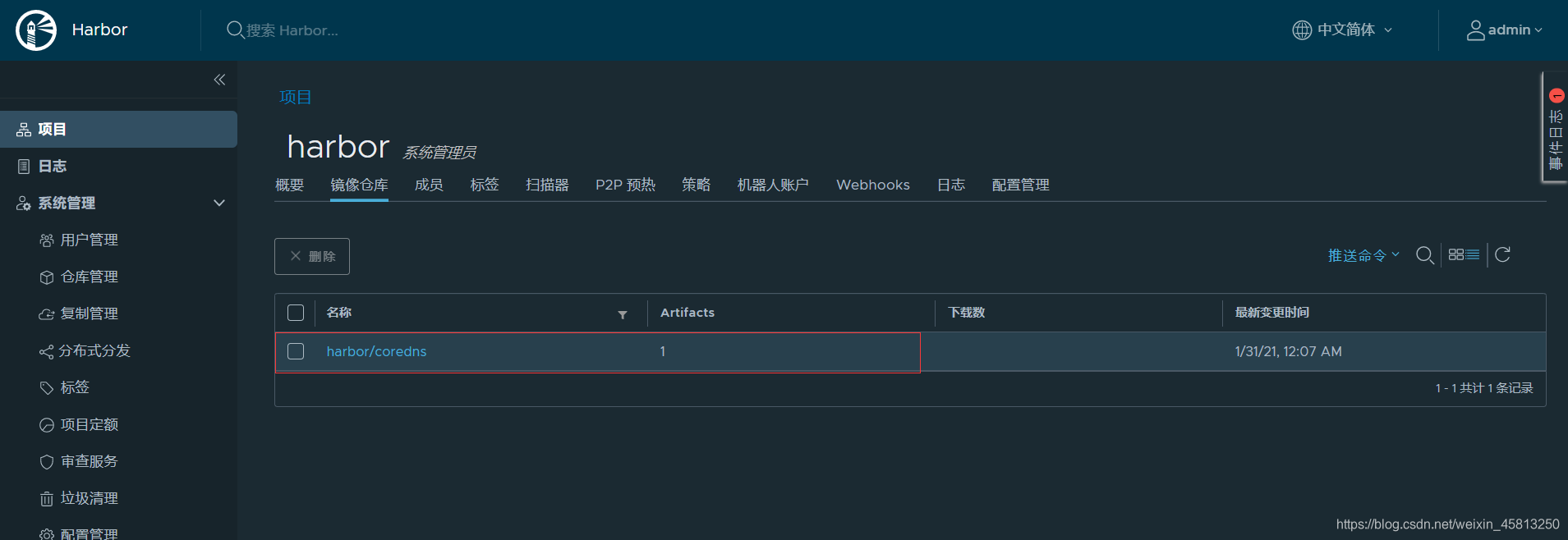The height and width of the screenshot is (540, 1568).
Task: Click the repository filter search icon
Action: (x=1425, y=255)
